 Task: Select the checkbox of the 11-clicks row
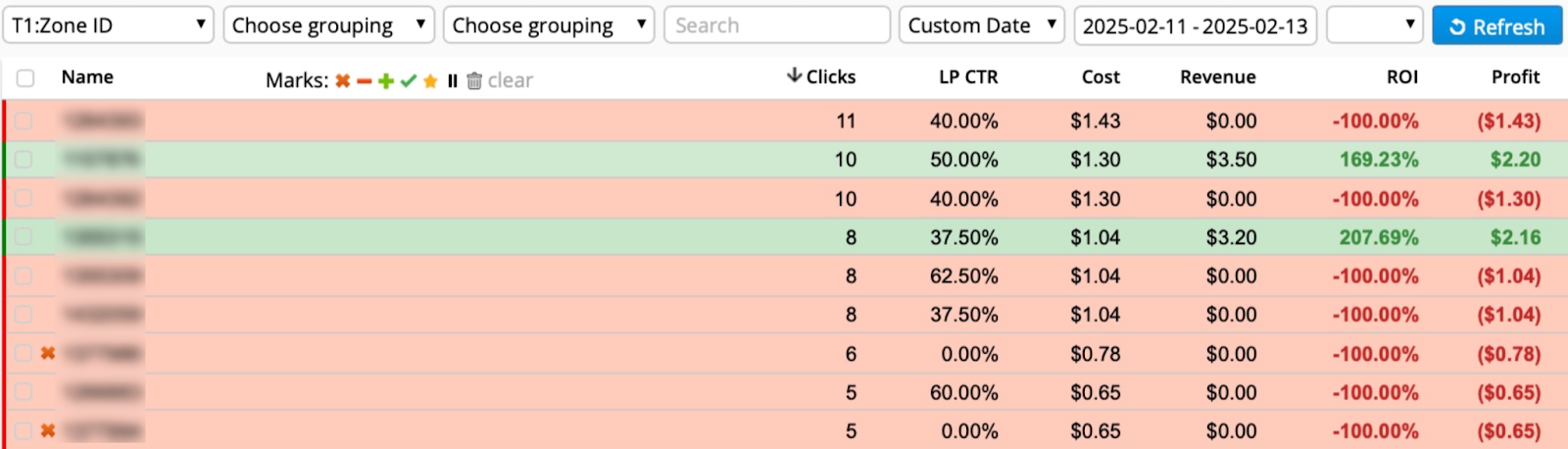click(24, 121)
